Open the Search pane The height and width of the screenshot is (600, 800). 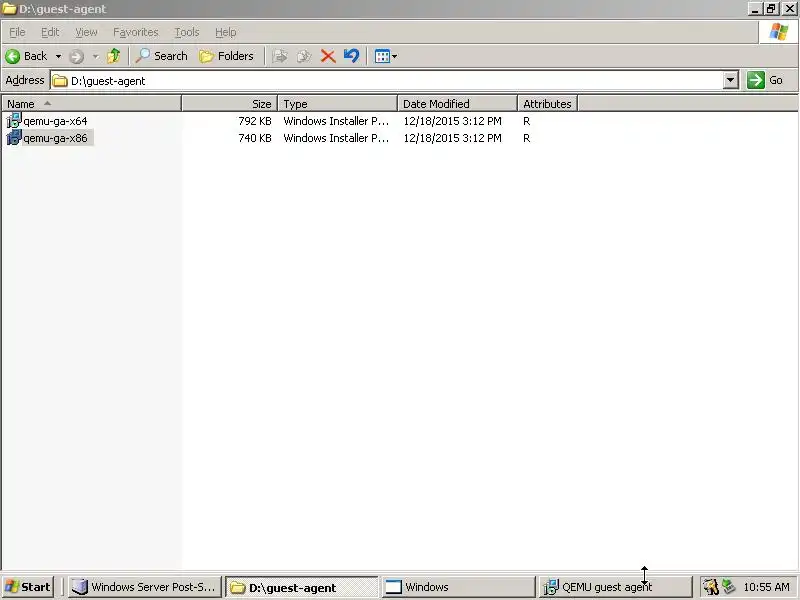(x=161, y=56)
